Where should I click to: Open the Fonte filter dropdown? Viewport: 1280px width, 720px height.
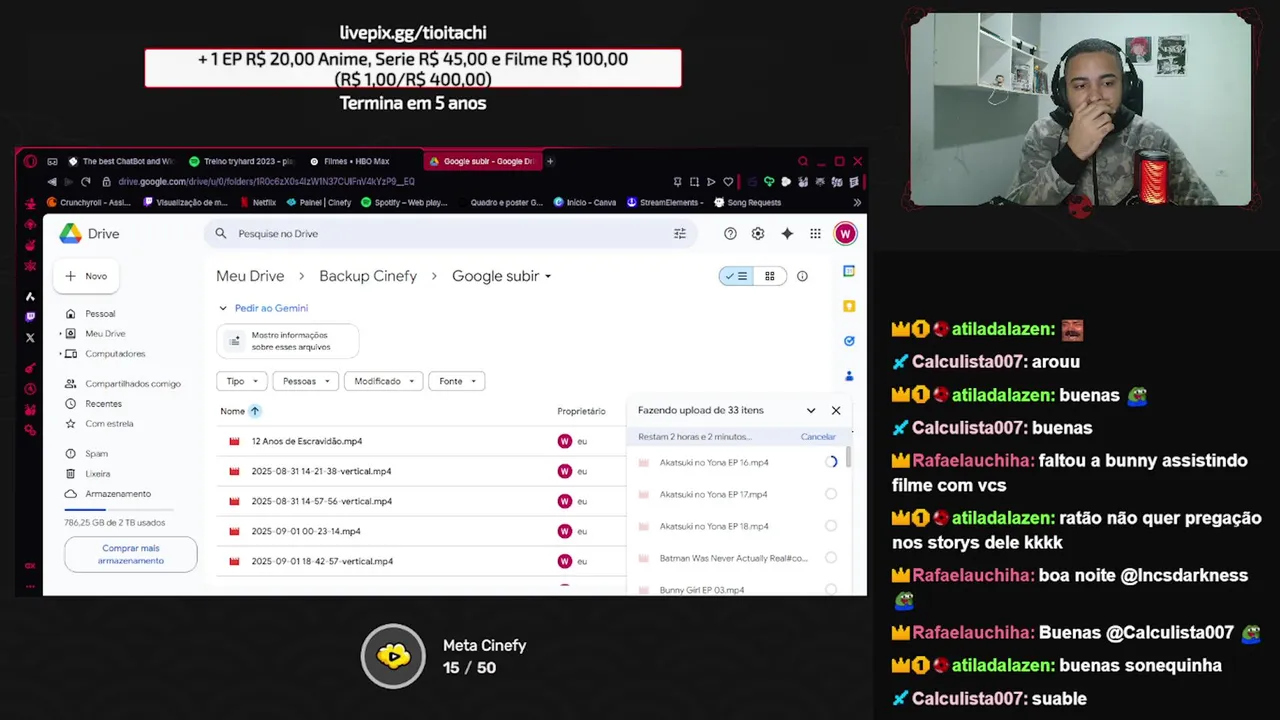pos(456,381)
